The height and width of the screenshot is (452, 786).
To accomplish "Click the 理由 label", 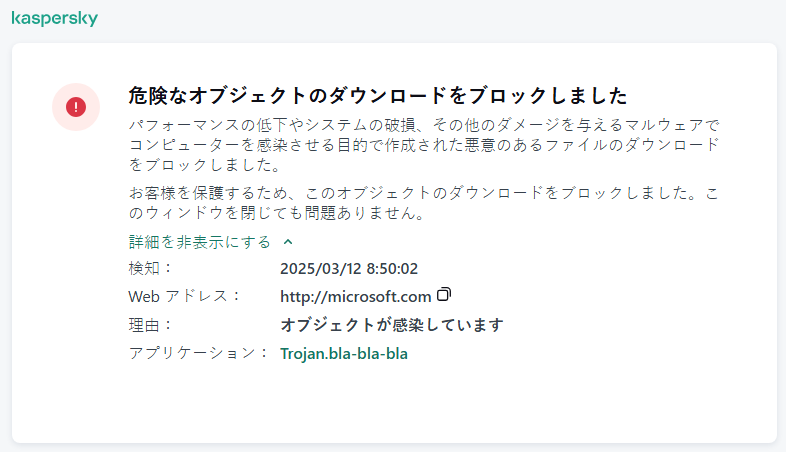I will [x=150, y=325].
